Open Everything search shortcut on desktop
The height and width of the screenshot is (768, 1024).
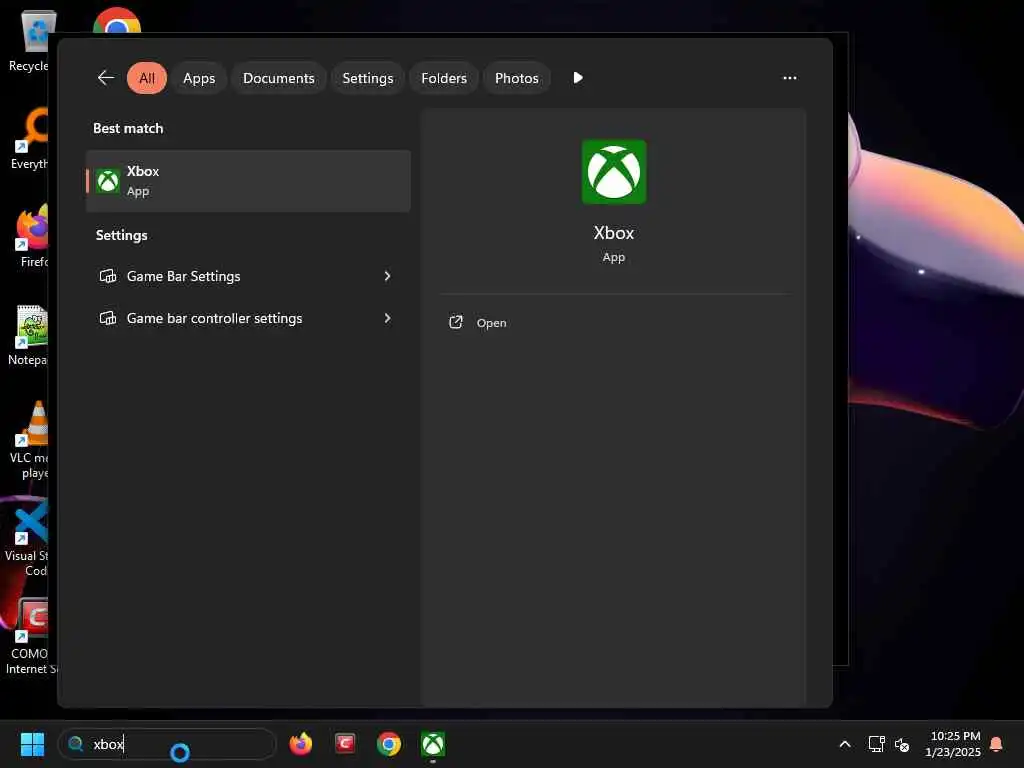click(31, 138)
